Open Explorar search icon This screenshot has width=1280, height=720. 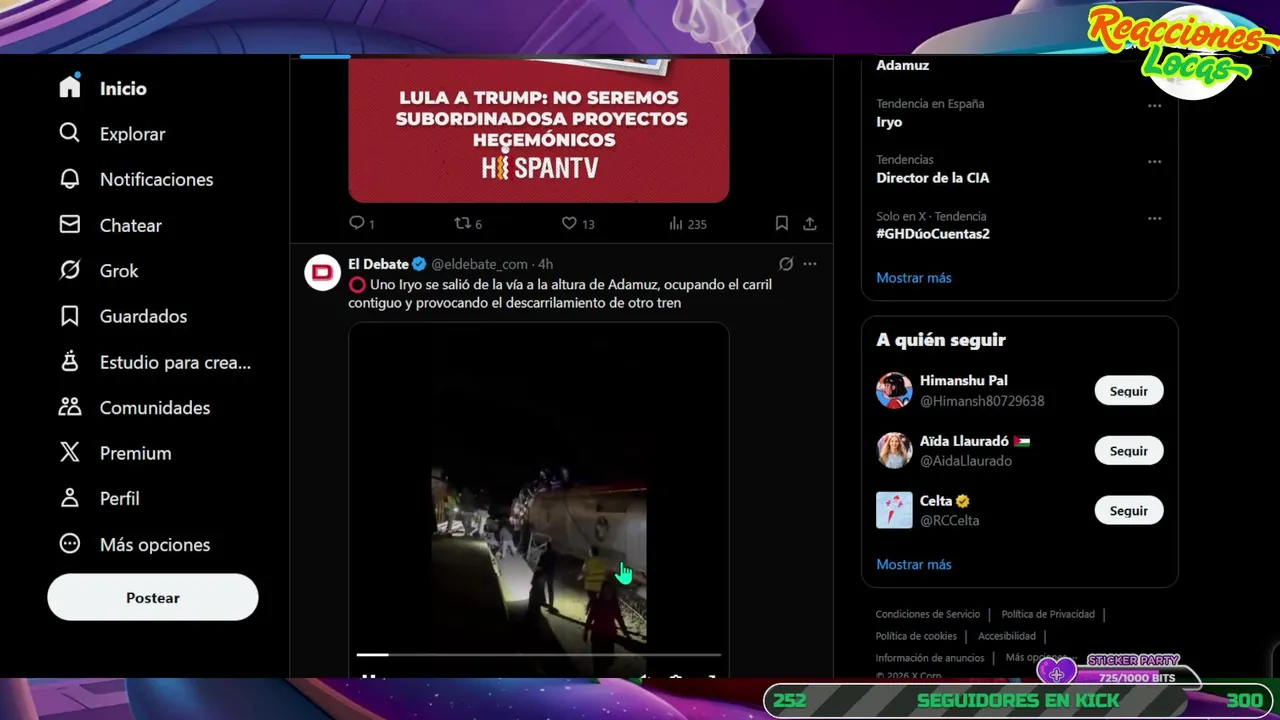(69, 133)
